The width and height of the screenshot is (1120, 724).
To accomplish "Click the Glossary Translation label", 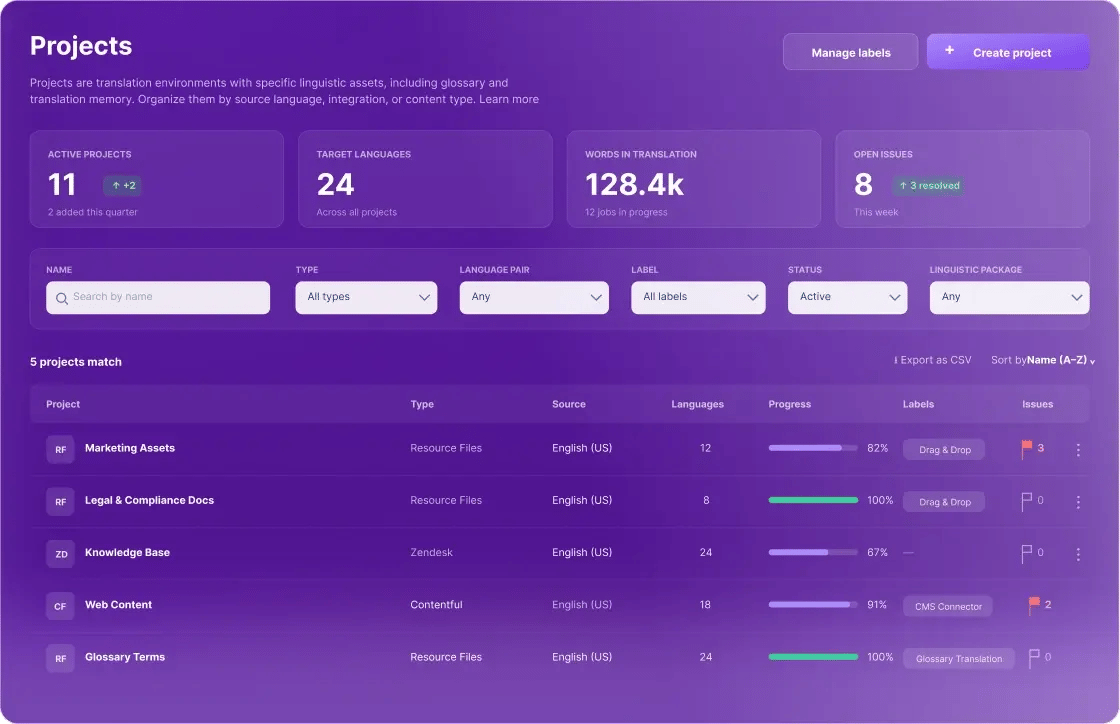I will tap(959, 658).
